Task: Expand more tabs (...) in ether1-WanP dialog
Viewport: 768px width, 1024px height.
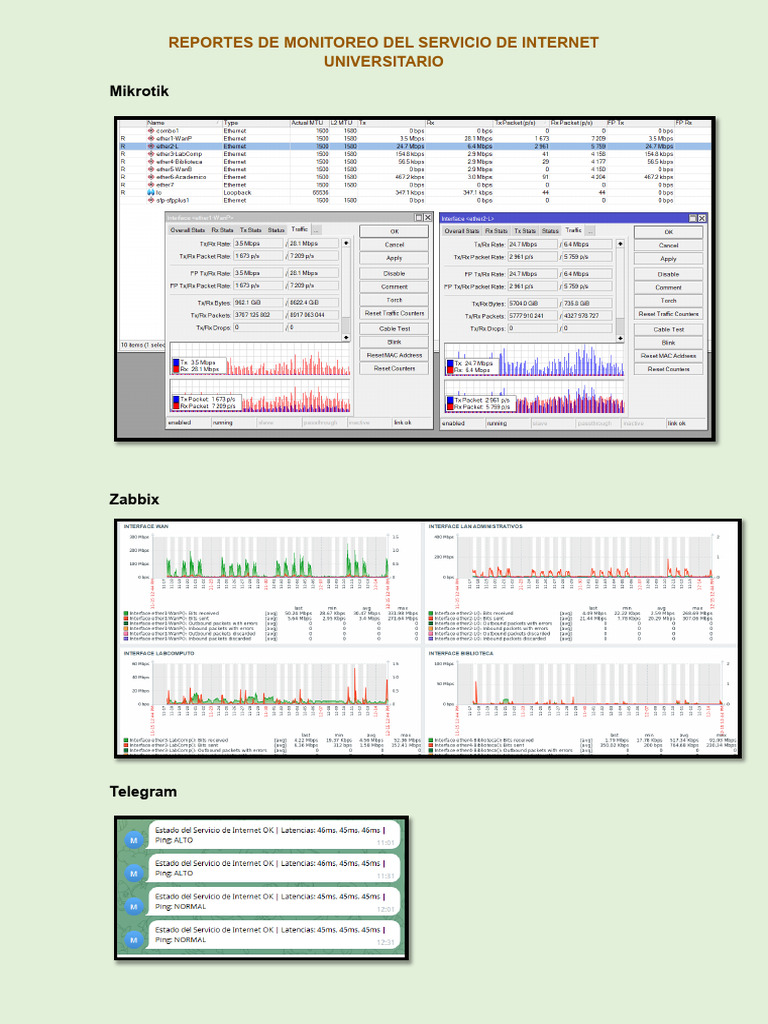Action: click(x=316, y=230)
